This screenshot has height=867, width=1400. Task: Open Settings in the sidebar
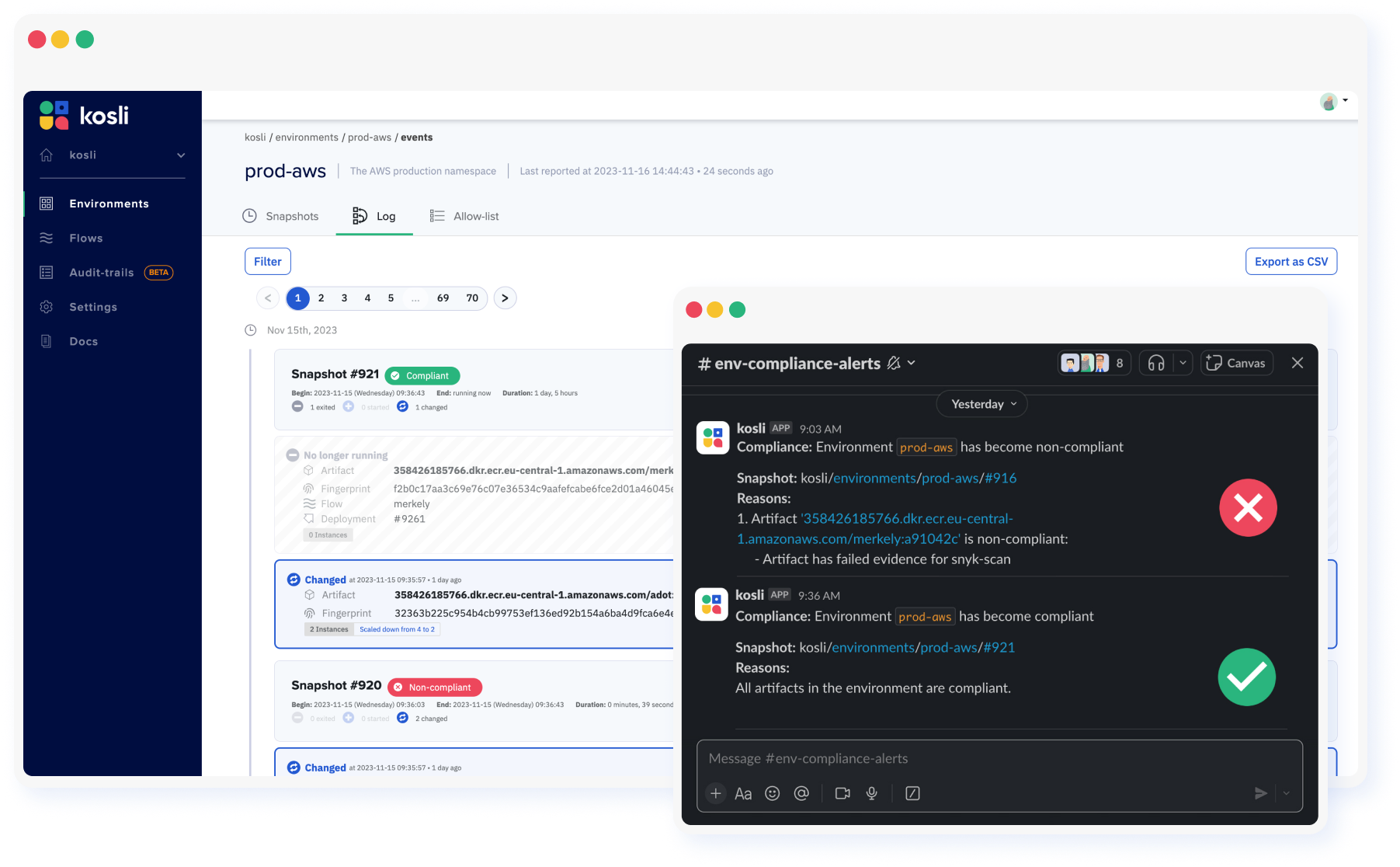point(93,307)
